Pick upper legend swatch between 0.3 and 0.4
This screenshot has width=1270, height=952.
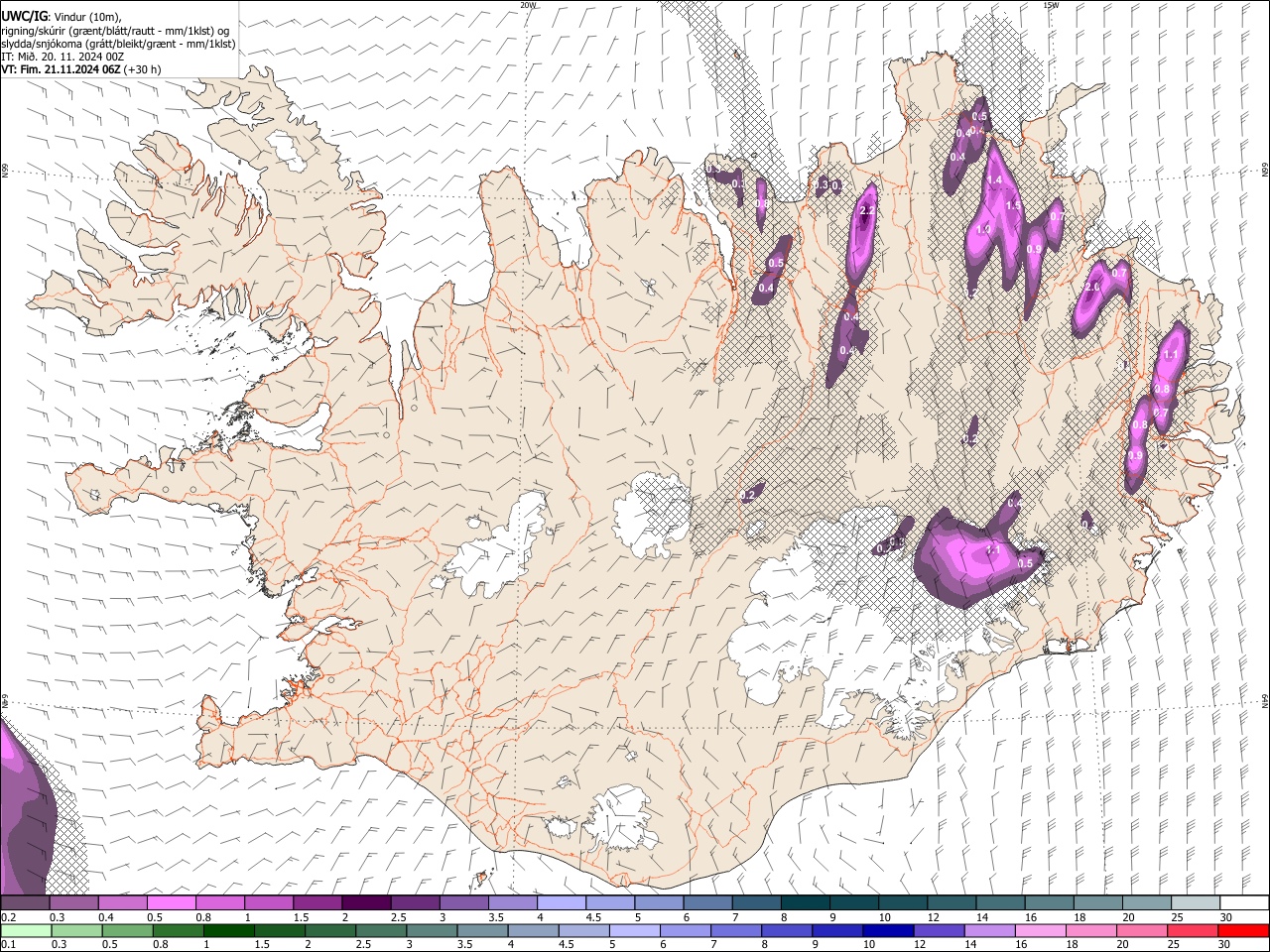coord(73,903)
